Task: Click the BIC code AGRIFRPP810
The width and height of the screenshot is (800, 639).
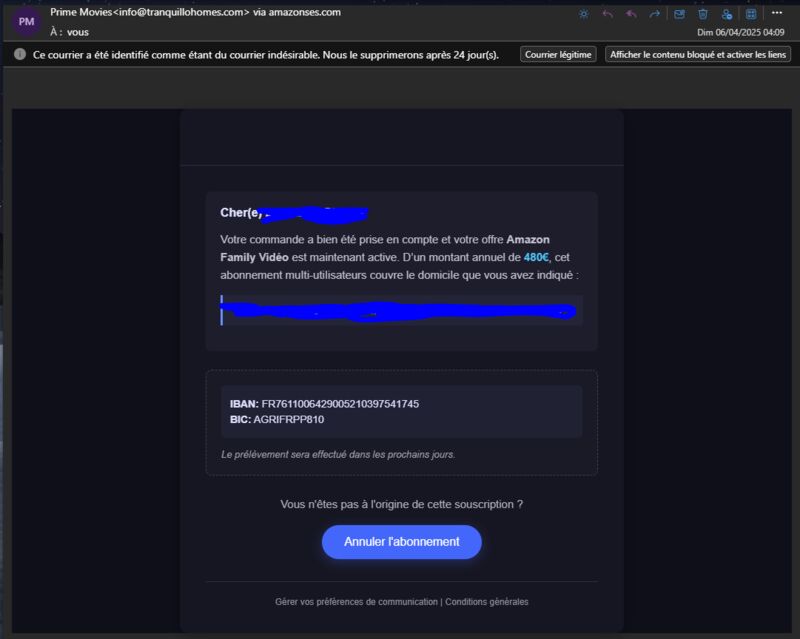Action: pos(289,420)
